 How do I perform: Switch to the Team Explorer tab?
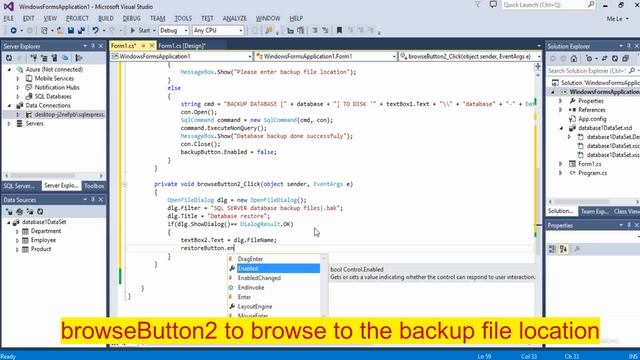pos(594,211)
